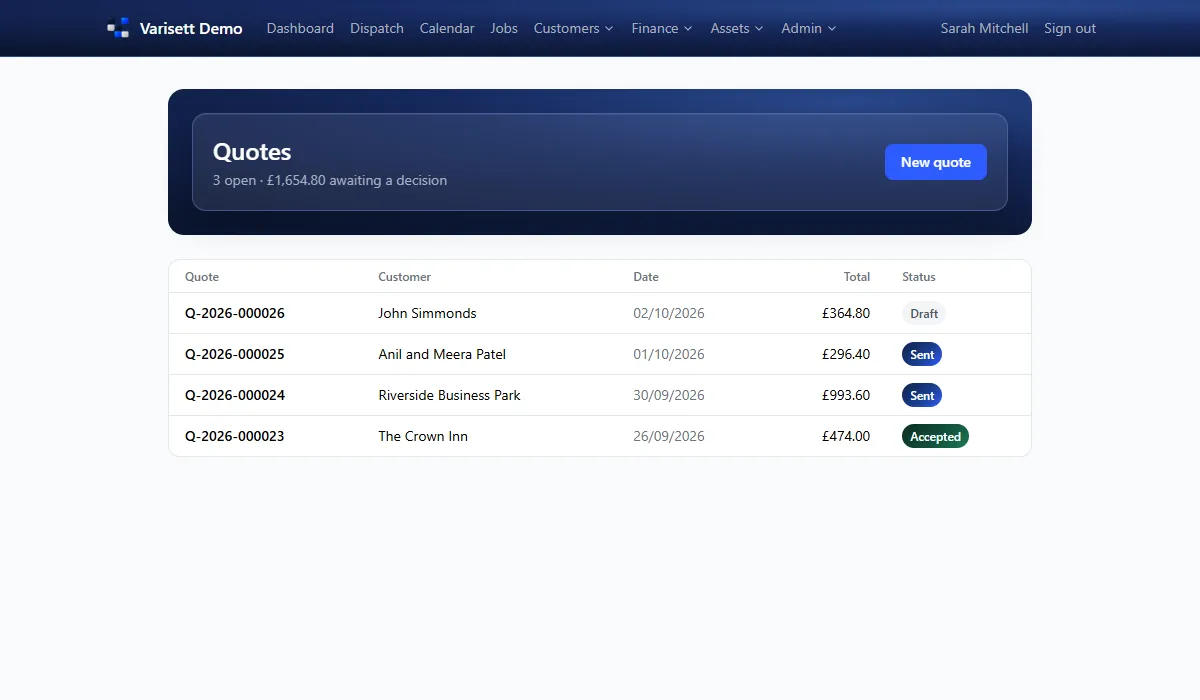This screenshot has width=1200, height=700.
Task: Click the '3 open · £1,654.80 awaiting a decision' summary
Action: click(x=330, y=180)
